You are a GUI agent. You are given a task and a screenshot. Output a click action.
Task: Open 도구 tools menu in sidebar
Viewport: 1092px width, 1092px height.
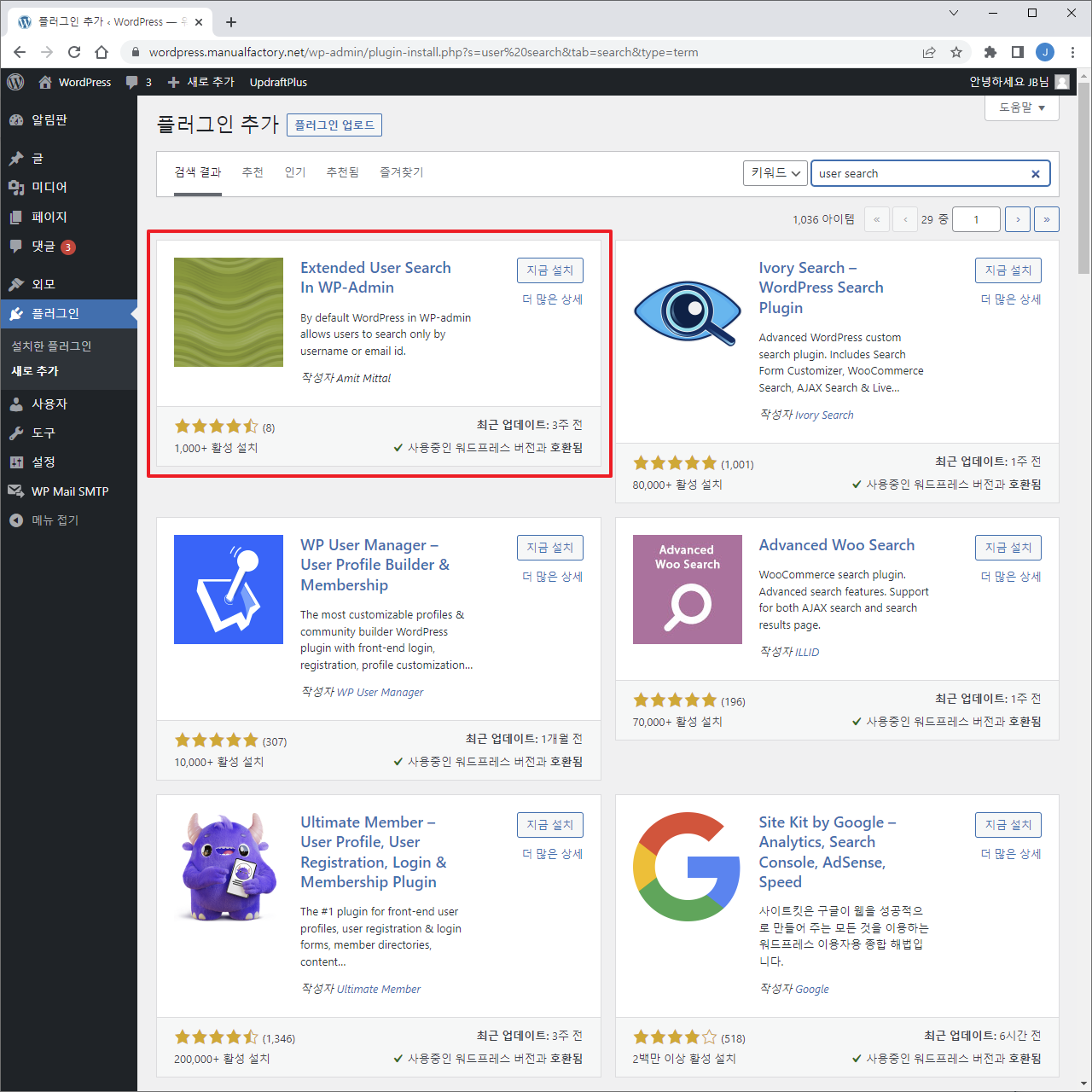68,433
